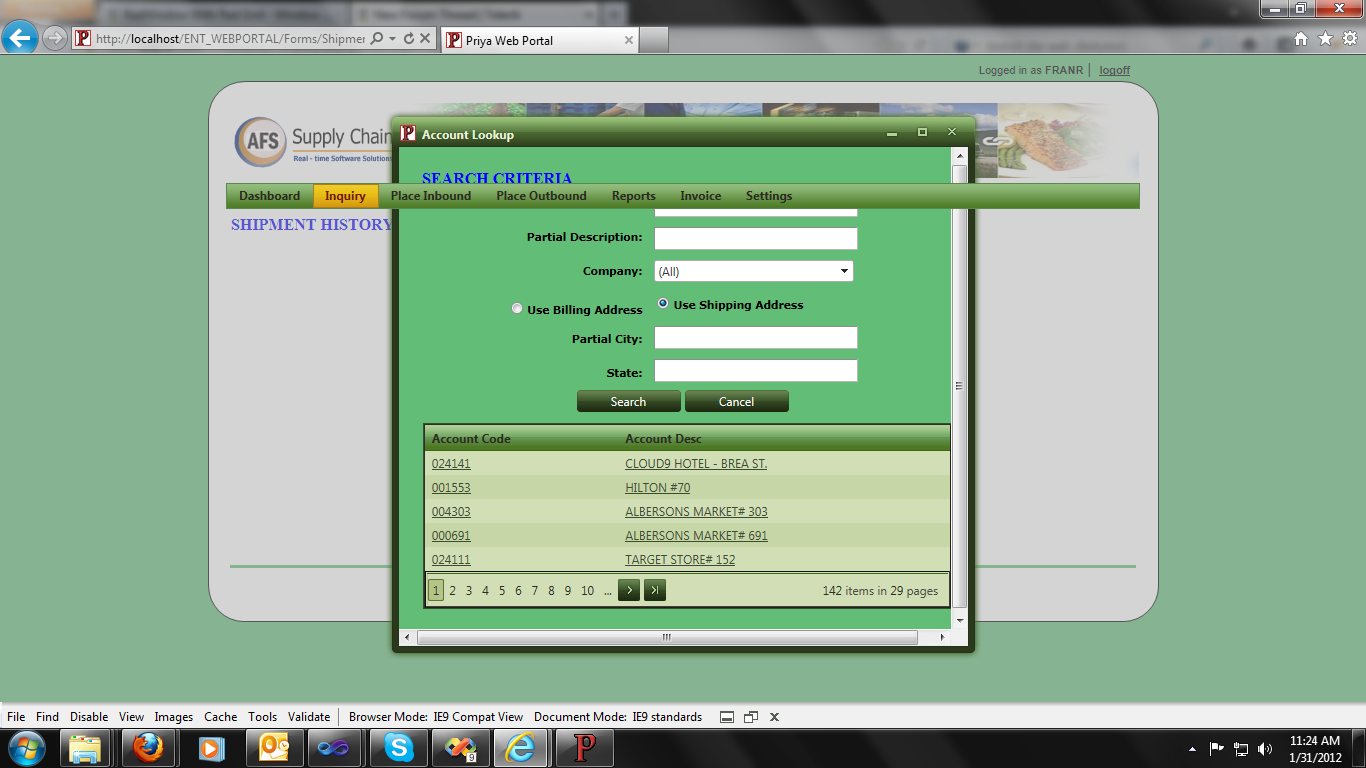1366x768 pixels.
Task: Open the Dashboard menu
Action: 269,196
